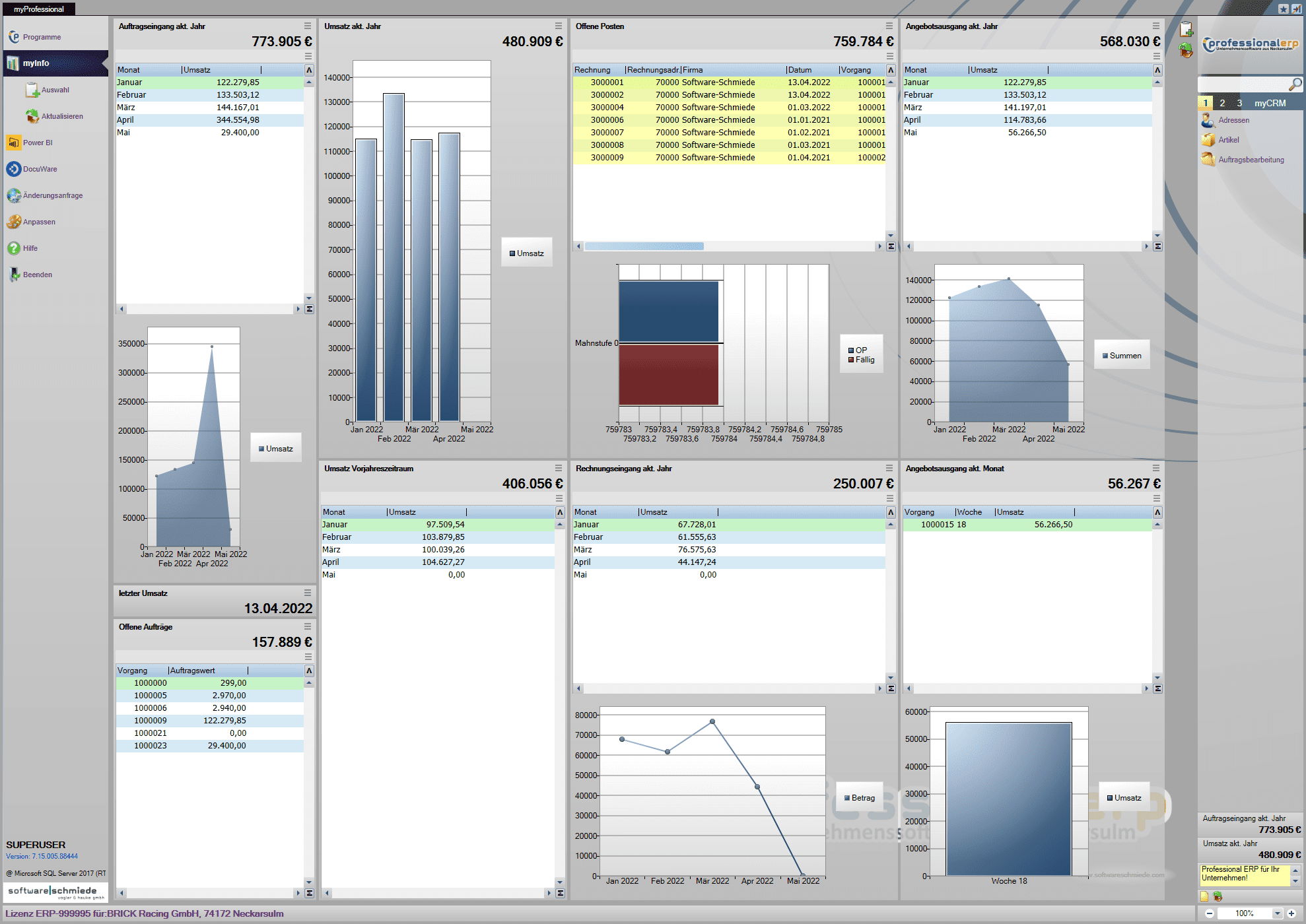Screen dimensions: 1306x924
Task: Toggle the Fällig series legend entry
Action: coord(861,360)
